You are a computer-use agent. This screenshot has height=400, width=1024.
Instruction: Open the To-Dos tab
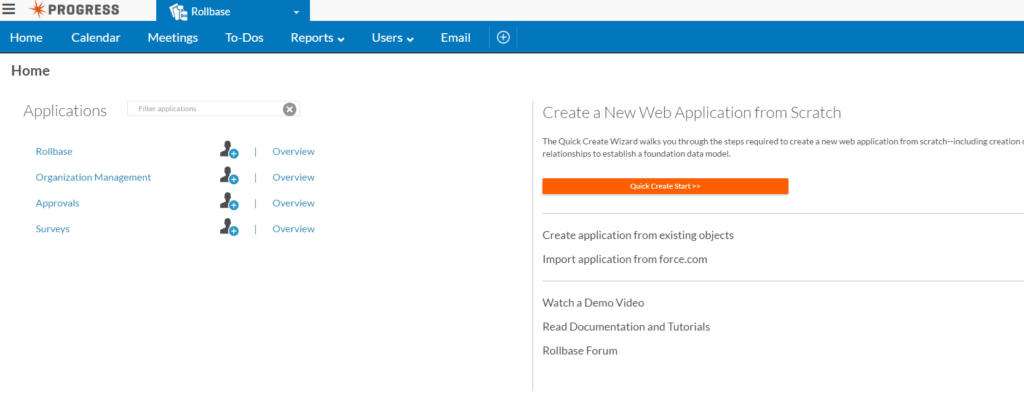click(x=244, y=38)
